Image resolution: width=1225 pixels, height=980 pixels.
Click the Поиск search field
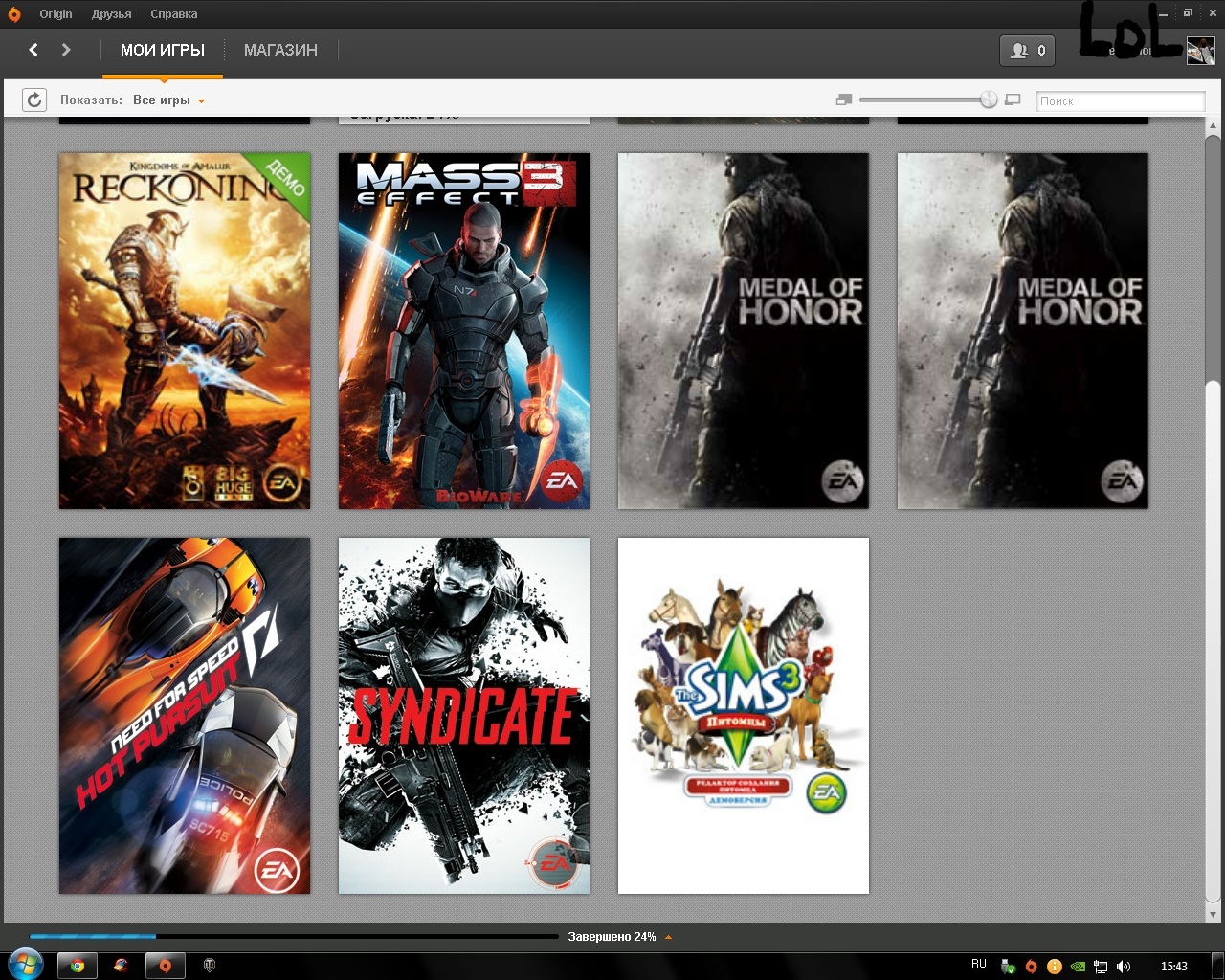click(1121, 100)
